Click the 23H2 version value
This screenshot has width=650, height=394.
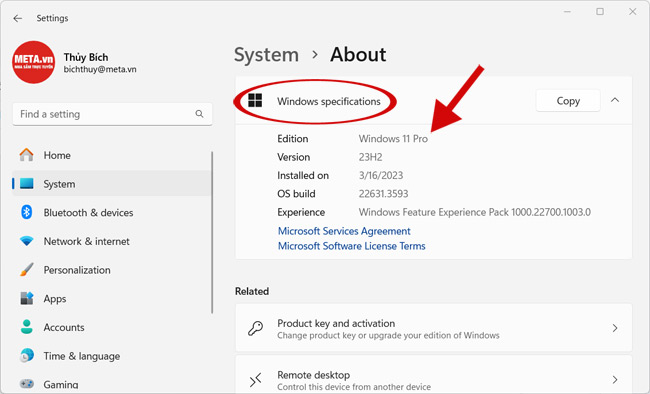(x=370, y=157)
